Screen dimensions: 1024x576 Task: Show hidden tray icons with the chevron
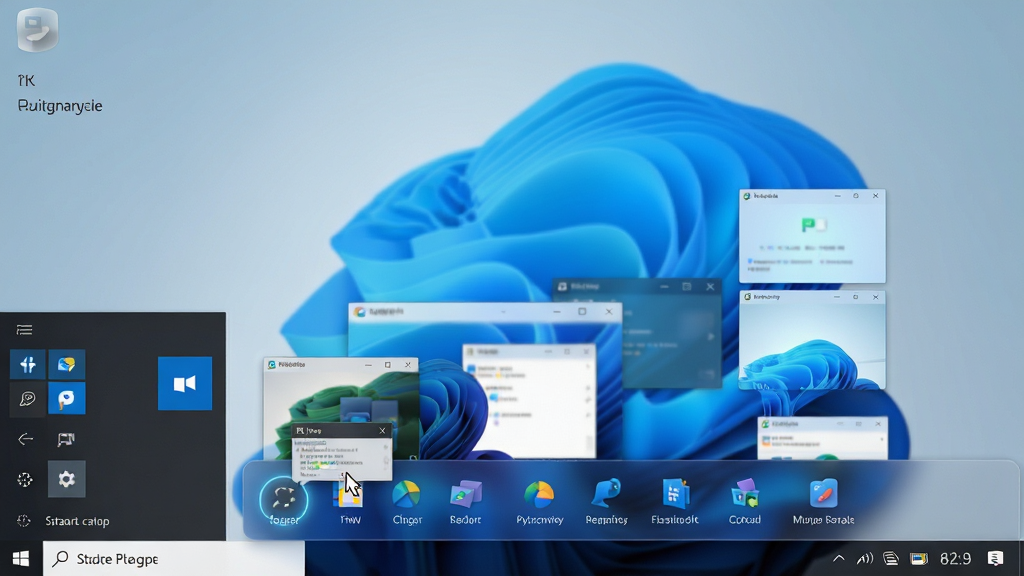pyautogui.click(x=839, y=558)
